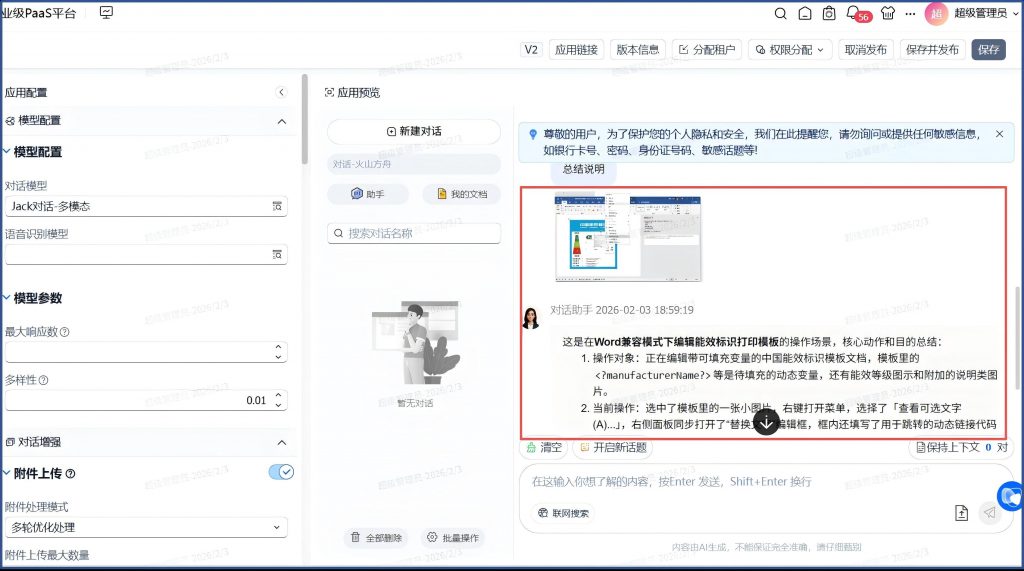Toggle 联网搜索 web search option

coord(563,513)
